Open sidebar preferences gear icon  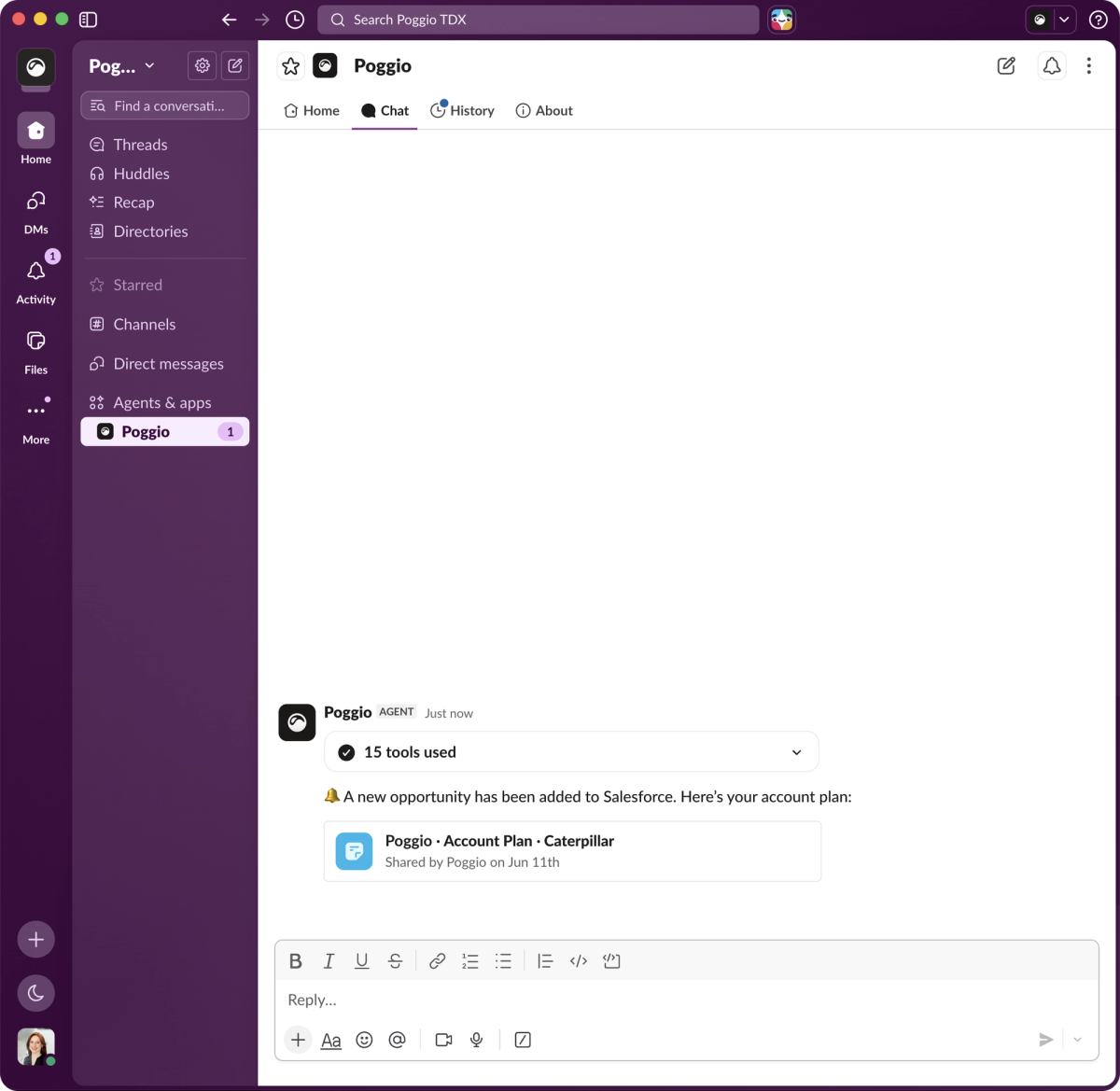[202, 65]
